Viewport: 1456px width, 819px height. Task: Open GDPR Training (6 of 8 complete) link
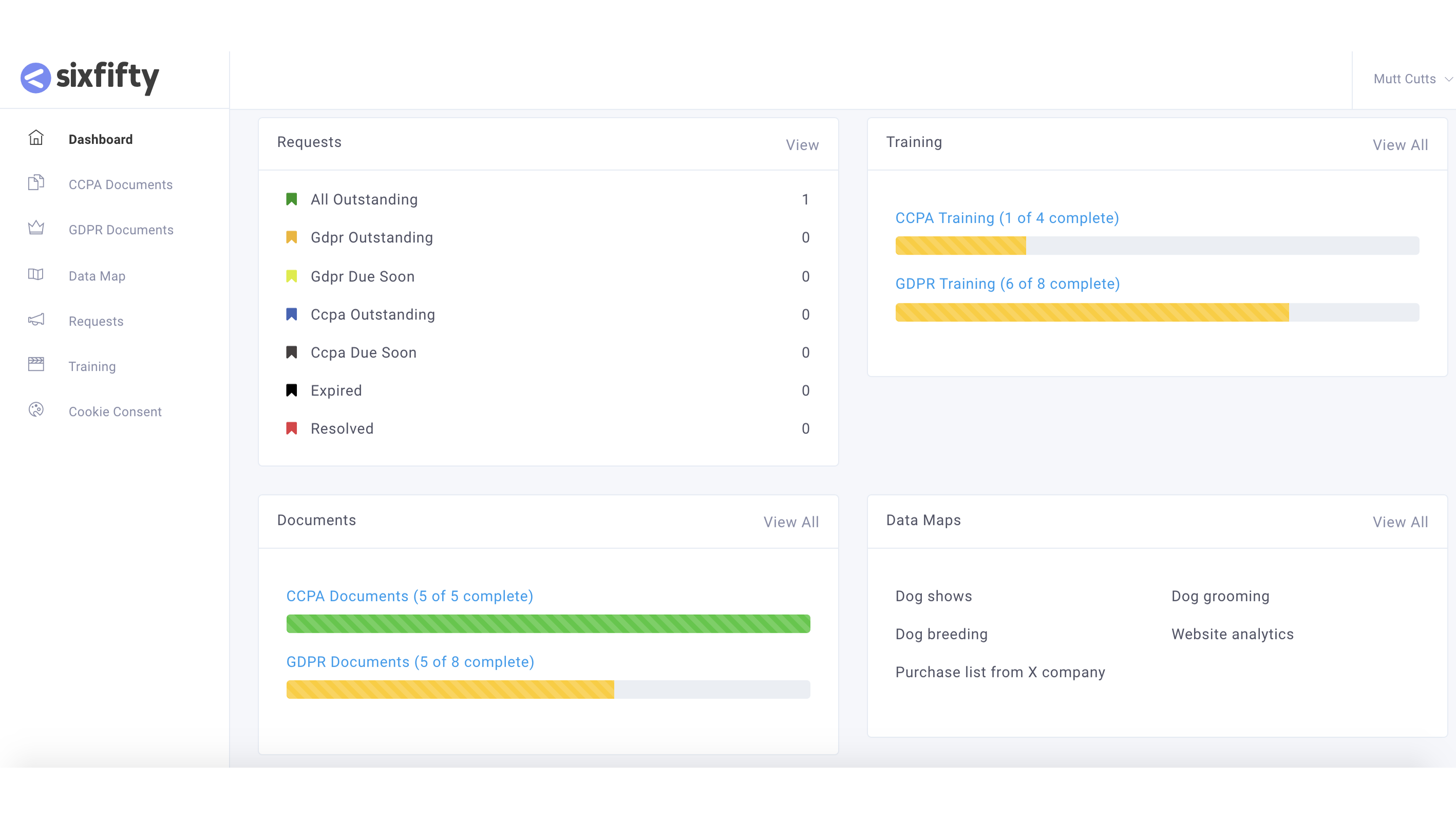point(1008,284)
